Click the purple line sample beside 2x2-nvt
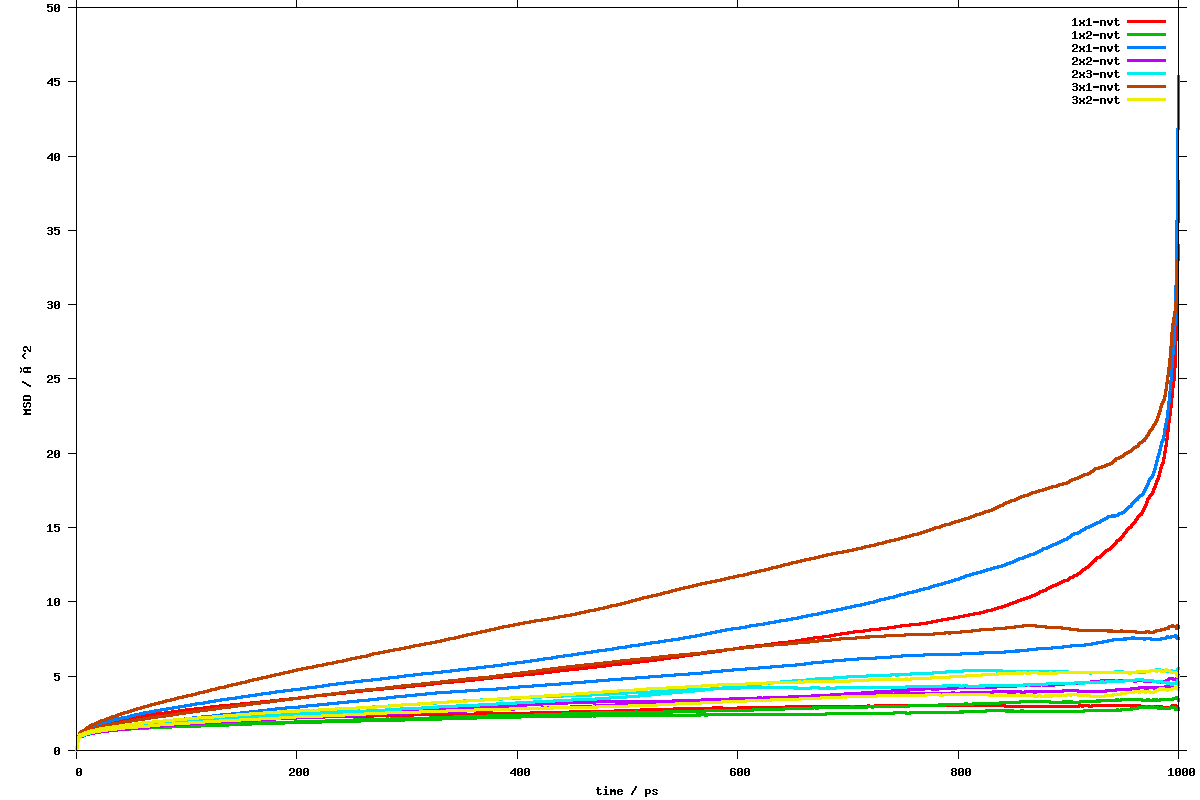The width and height of the screenshot is (1200, 800). [x=1146, y=60]
